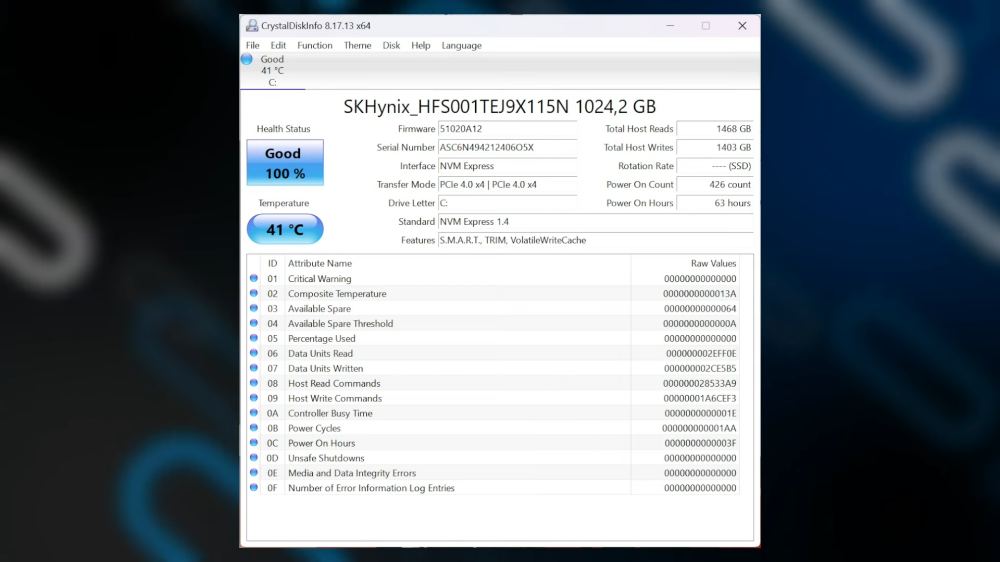
Task: Click the CrystalDiskInfo app icon in title bar
Action: [x=251, y=26]
